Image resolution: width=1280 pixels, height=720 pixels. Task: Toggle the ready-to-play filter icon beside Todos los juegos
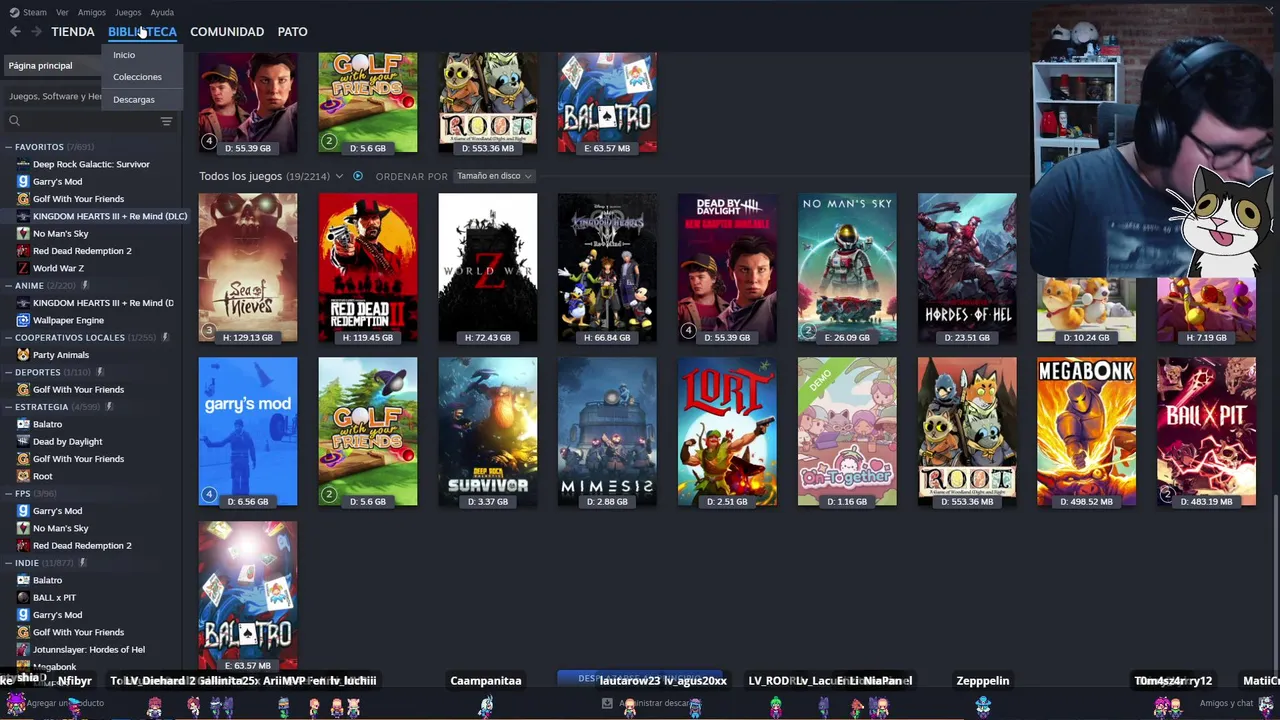click(x=357, y=176)
